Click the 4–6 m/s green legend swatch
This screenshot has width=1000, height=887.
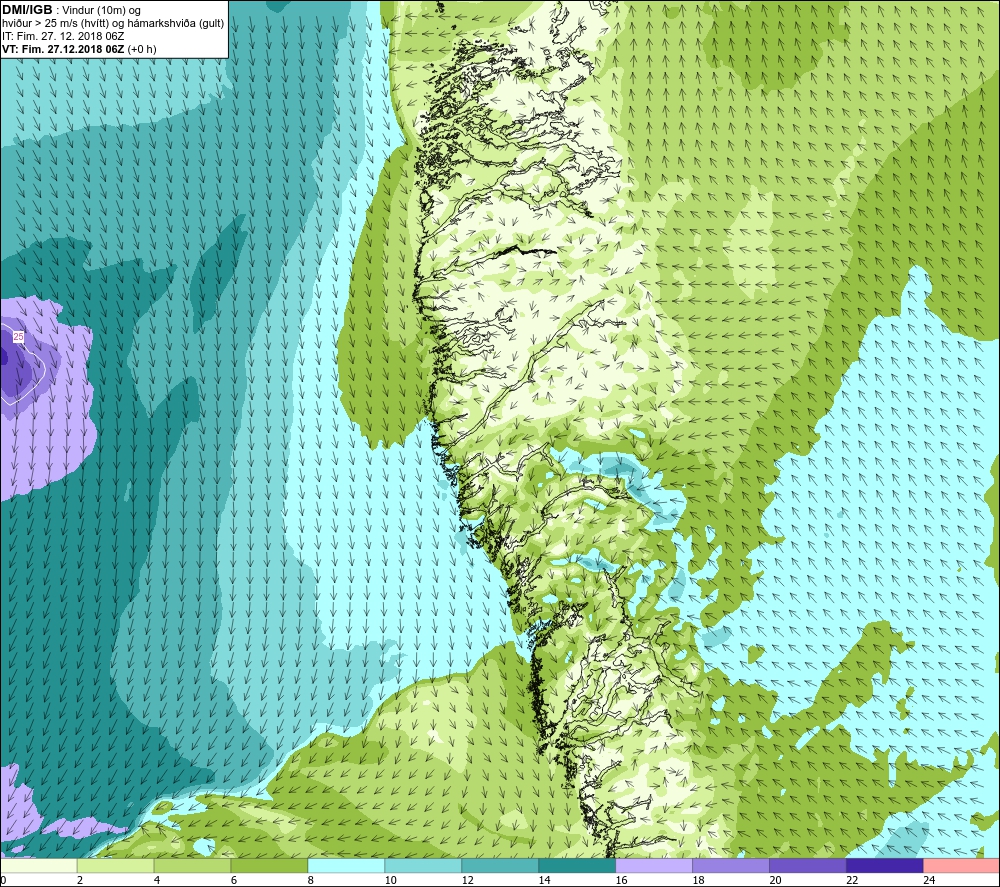coord(193,866)
